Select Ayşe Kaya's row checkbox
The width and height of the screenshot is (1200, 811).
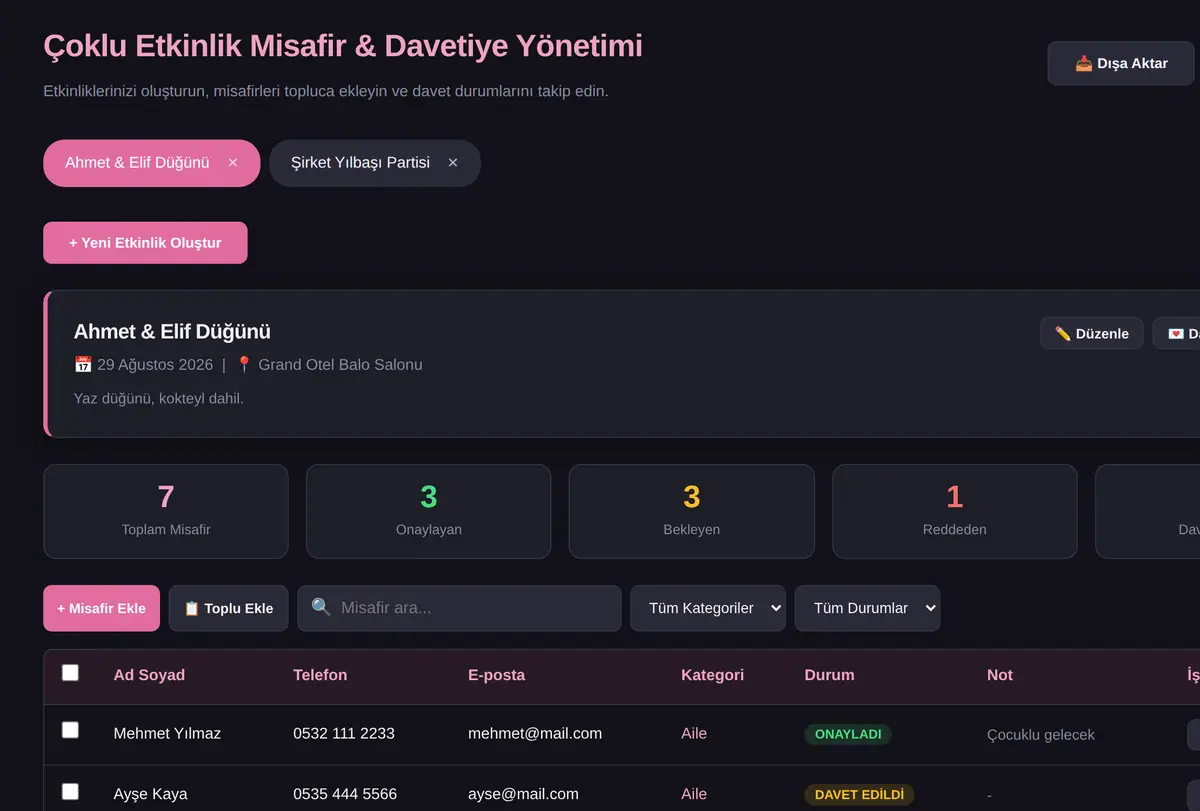tap(70, 792)
